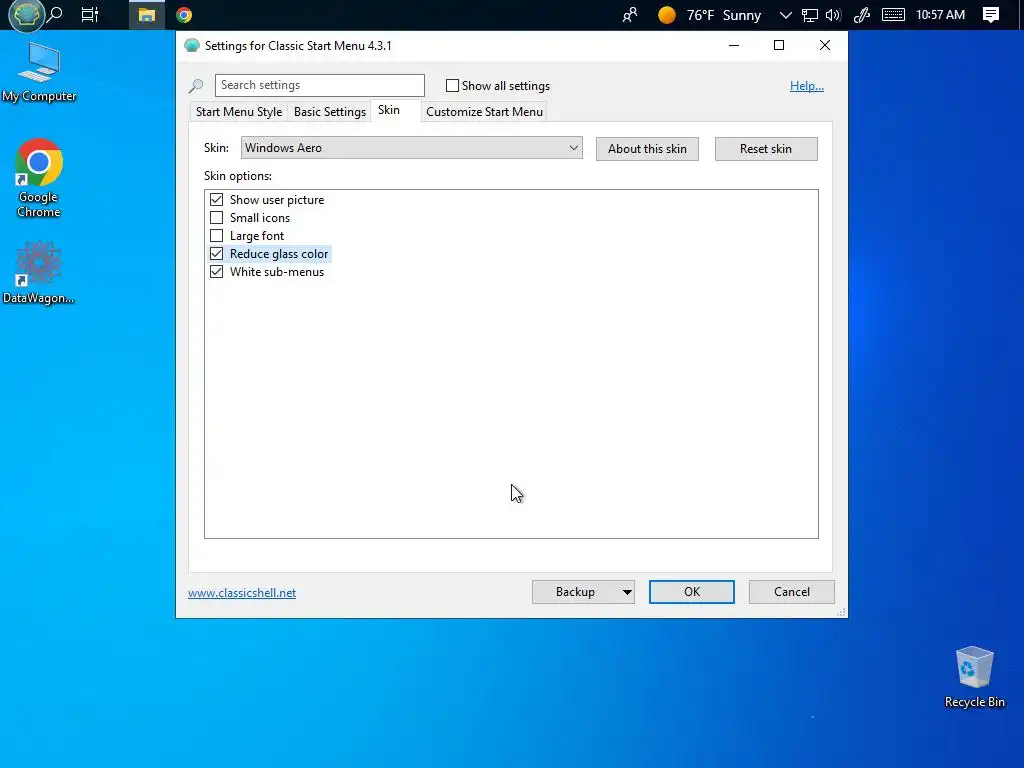Click the magnifier icon beside Search settings
1024x768 pixels.
196,86
